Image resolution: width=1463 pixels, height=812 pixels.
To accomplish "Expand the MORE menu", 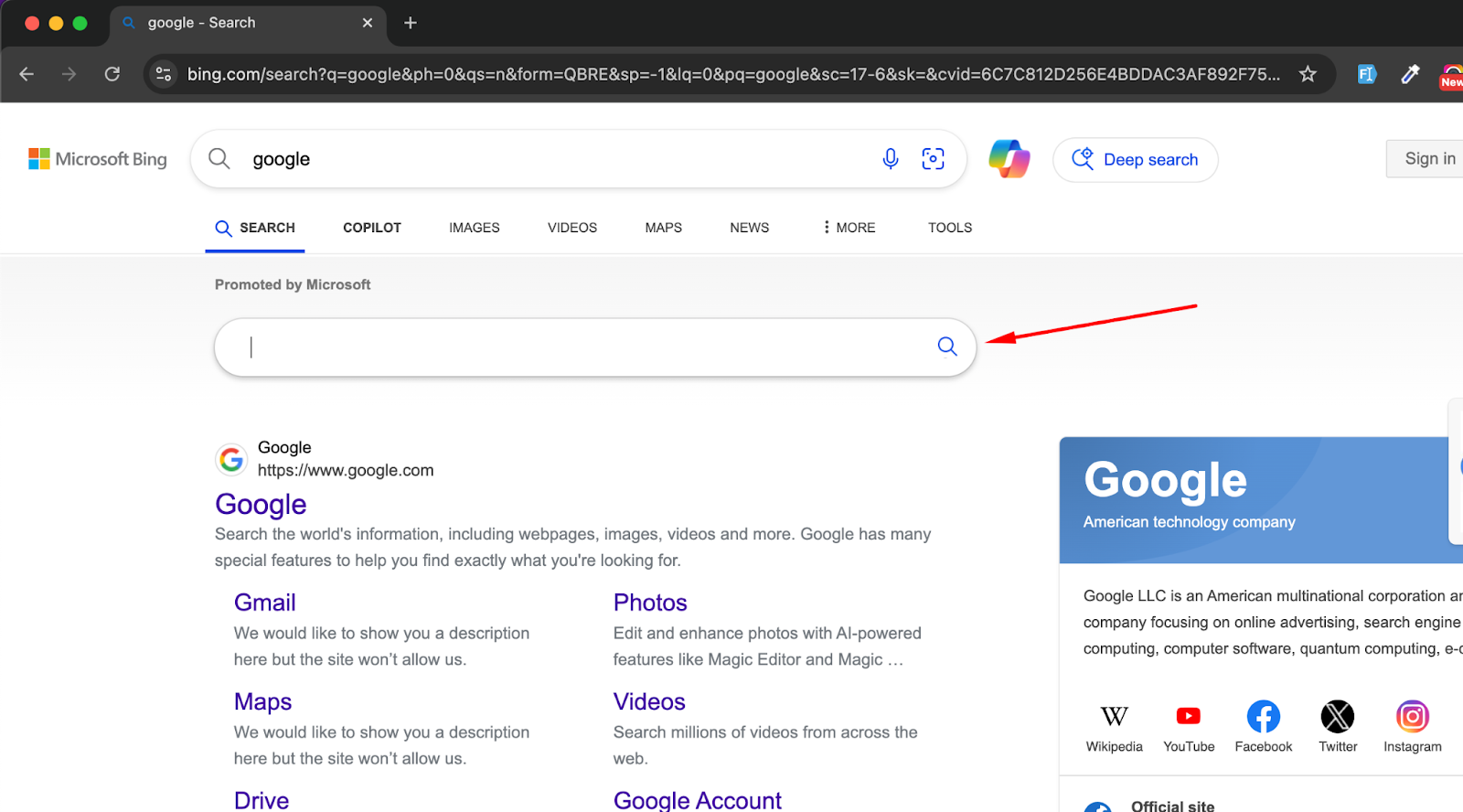I will pos(849,228).
